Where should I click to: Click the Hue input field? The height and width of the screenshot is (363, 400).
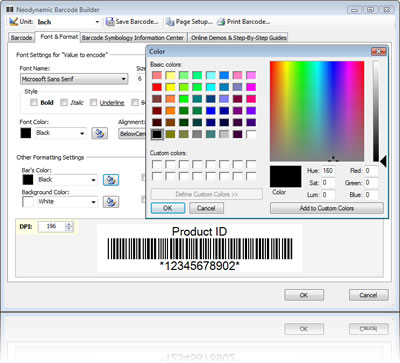[x=329, y=171]
